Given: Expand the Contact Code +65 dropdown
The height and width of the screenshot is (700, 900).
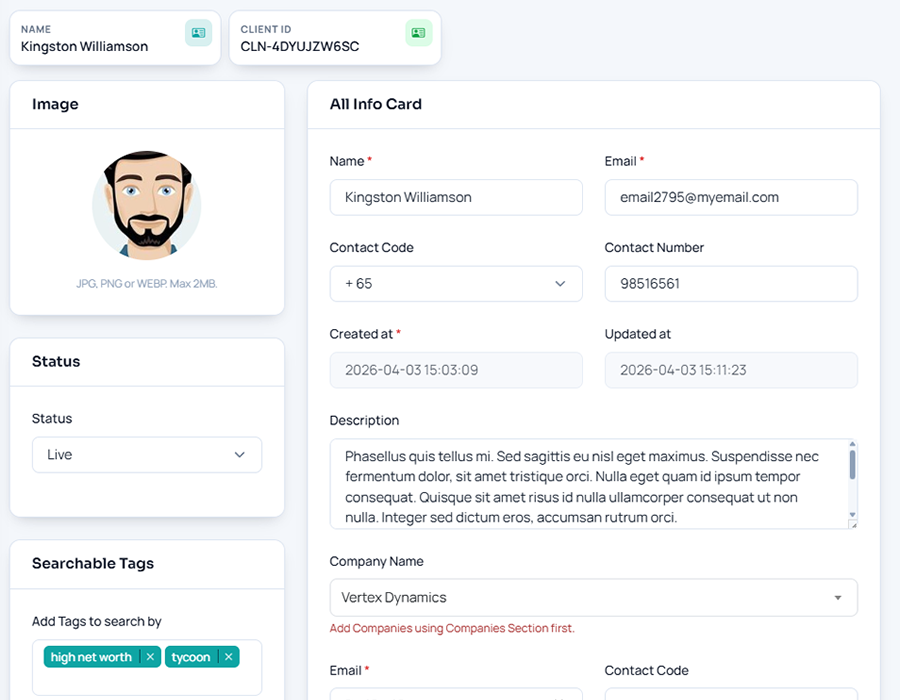Looking at the screenshot, I should click(x=455, y=284).
